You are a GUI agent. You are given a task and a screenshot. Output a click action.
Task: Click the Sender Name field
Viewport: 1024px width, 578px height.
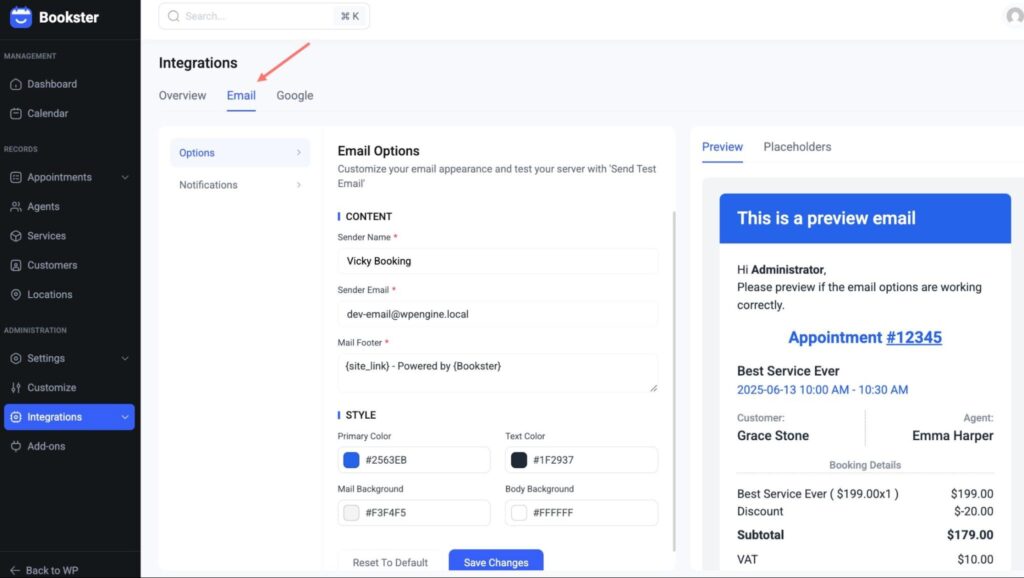[x=498, y=261]
